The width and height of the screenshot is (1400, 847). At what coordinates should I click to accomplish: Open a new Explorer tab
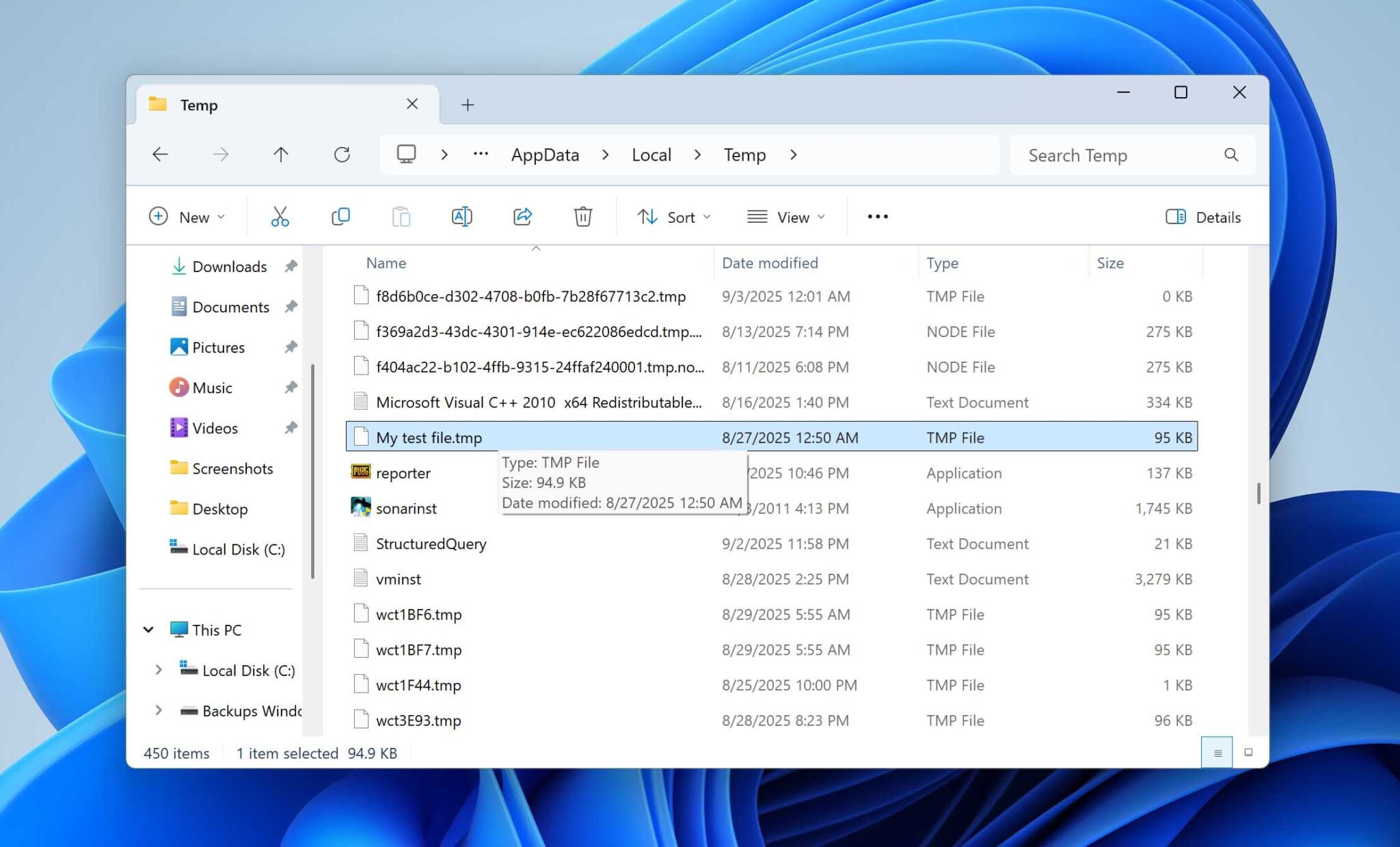coord(468,105)
